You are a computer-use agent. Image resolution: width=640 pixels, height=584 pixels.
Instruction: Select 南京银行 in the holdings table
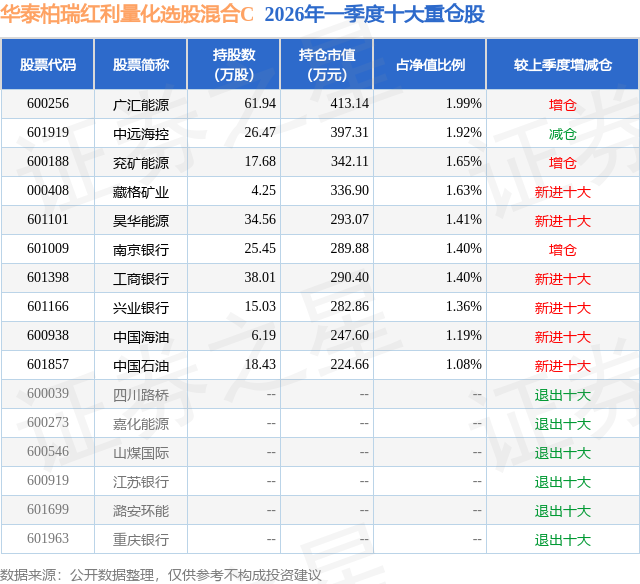pyautogui.click(x=141, y=249)
